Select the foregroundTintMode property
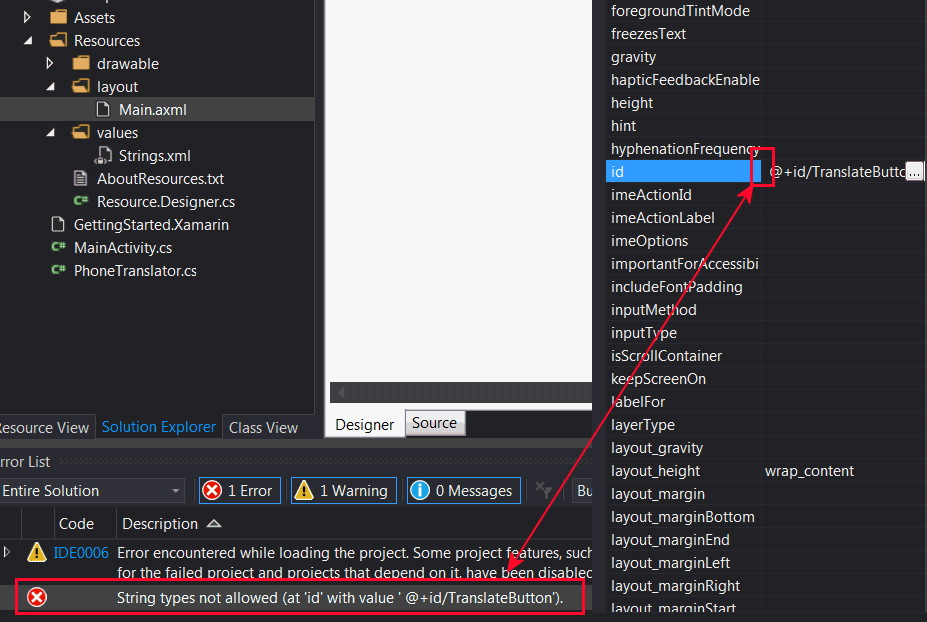Image resolution: width=927 pixels, height=622 pixels. tap(680, 11)
